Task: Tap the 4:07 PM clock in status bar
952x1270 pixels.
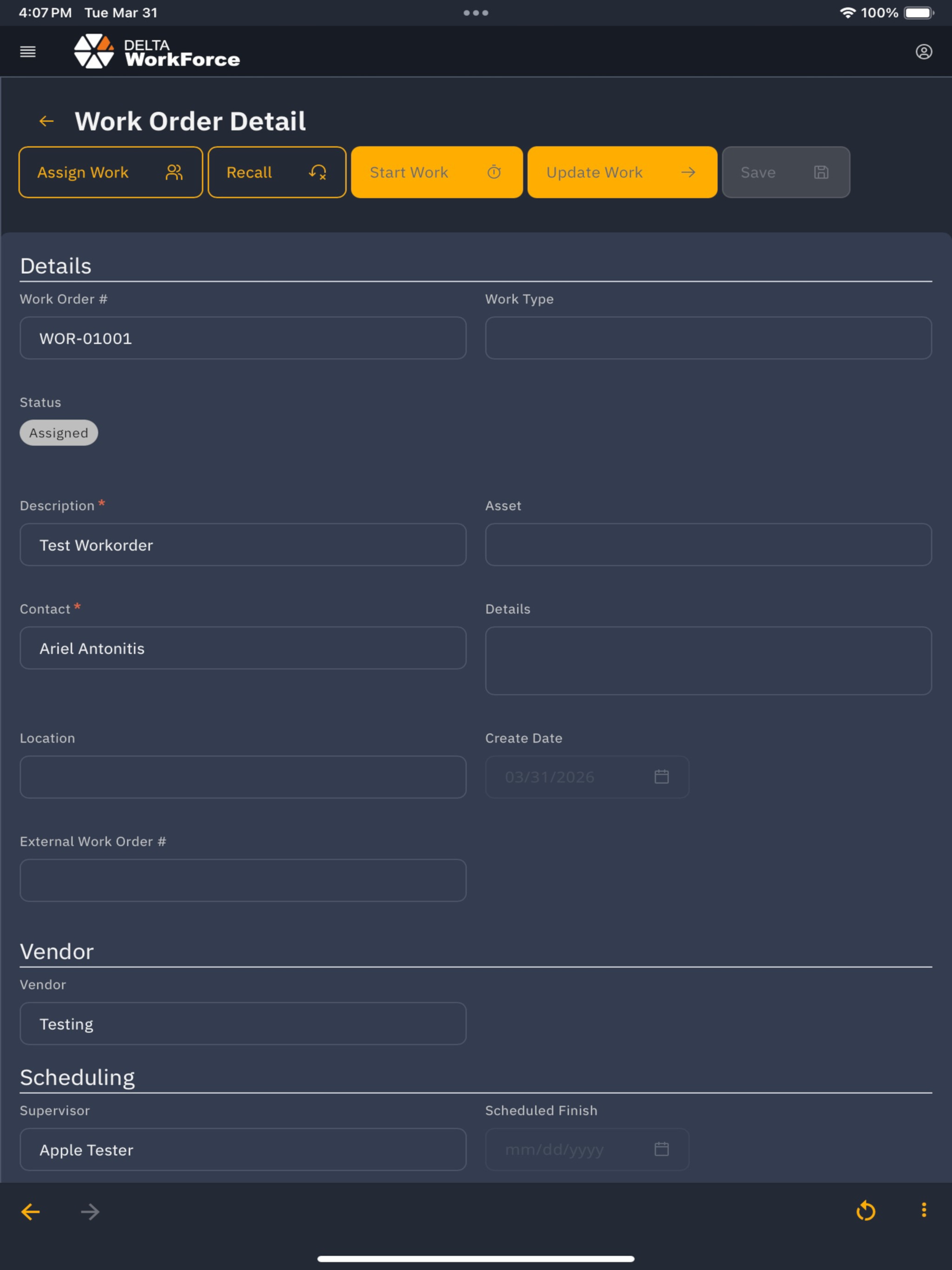Action: (x=46, y=13)
